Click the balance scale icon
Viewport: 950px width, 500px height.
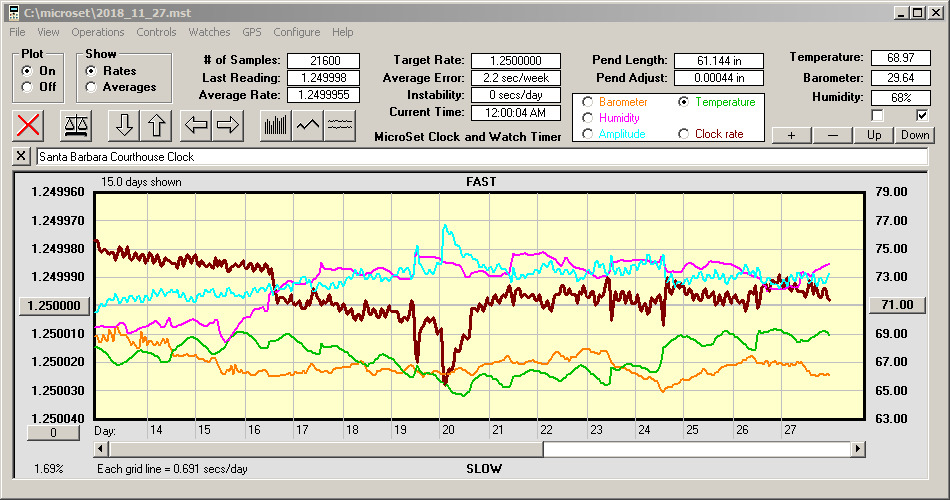click(75, 125)
